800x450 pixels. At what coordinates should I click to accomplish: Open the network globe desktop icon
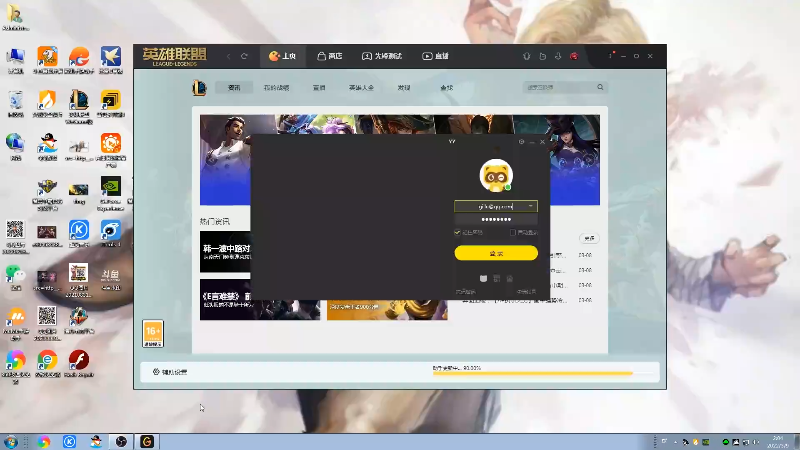tap(15, 147)
